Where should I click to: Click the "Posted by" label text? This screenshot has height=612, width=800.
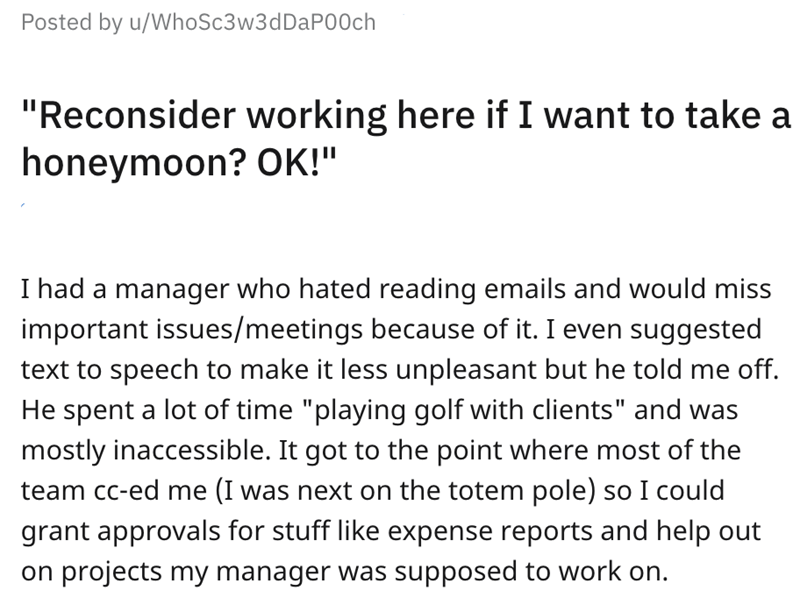(72, 23)
